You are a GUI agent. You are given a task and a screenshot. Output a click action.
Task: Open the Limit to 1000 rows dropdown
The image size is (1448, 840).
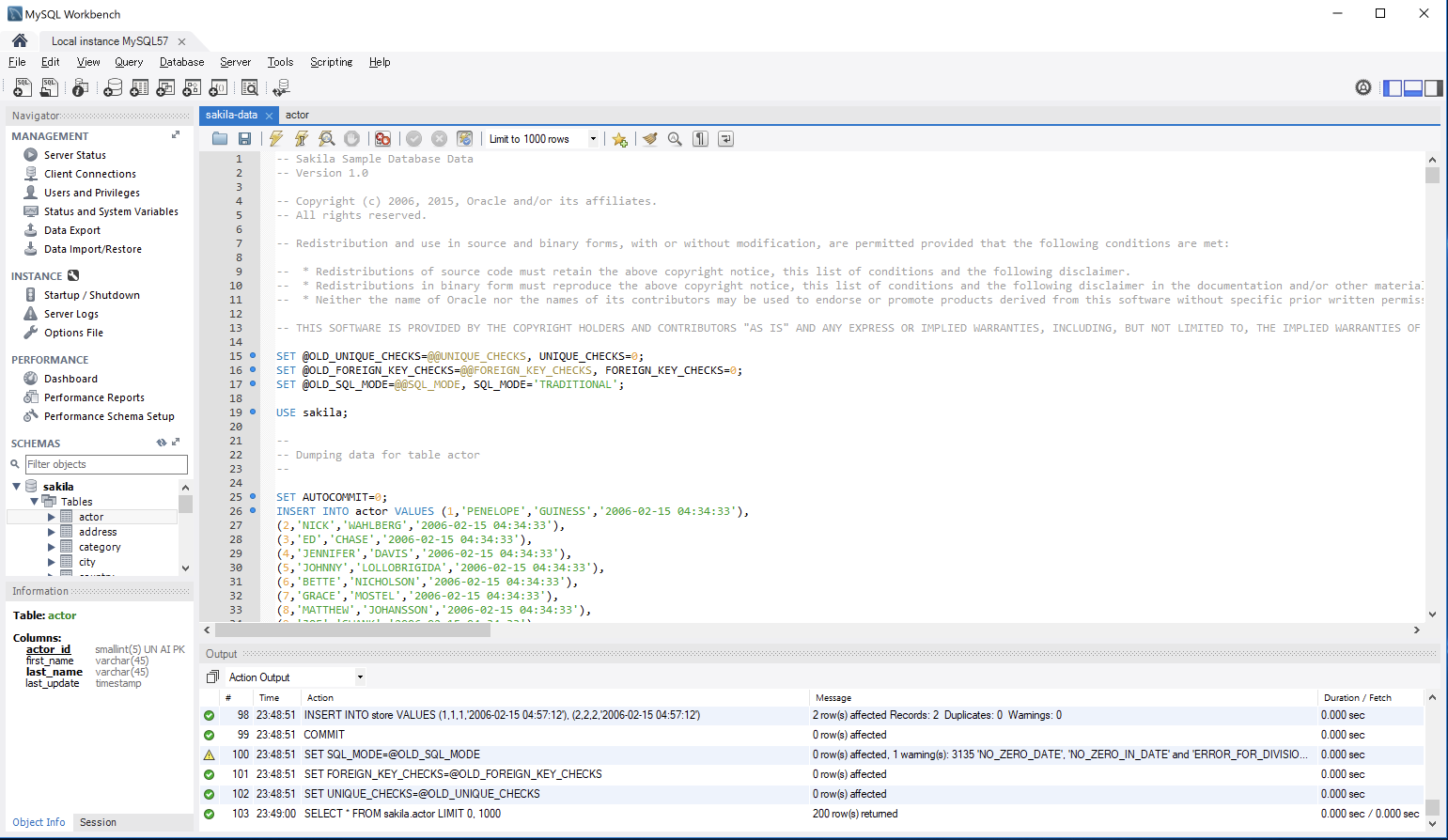pyautogui.click(x=592, y=138)
